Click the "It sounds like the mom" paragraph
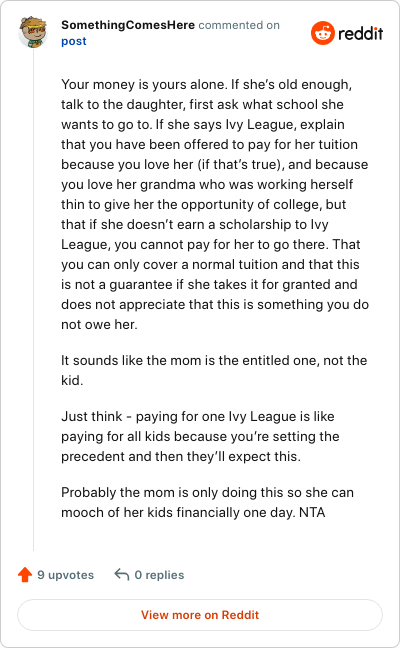This screenshot has width=400, height=648. coord(214,370)
